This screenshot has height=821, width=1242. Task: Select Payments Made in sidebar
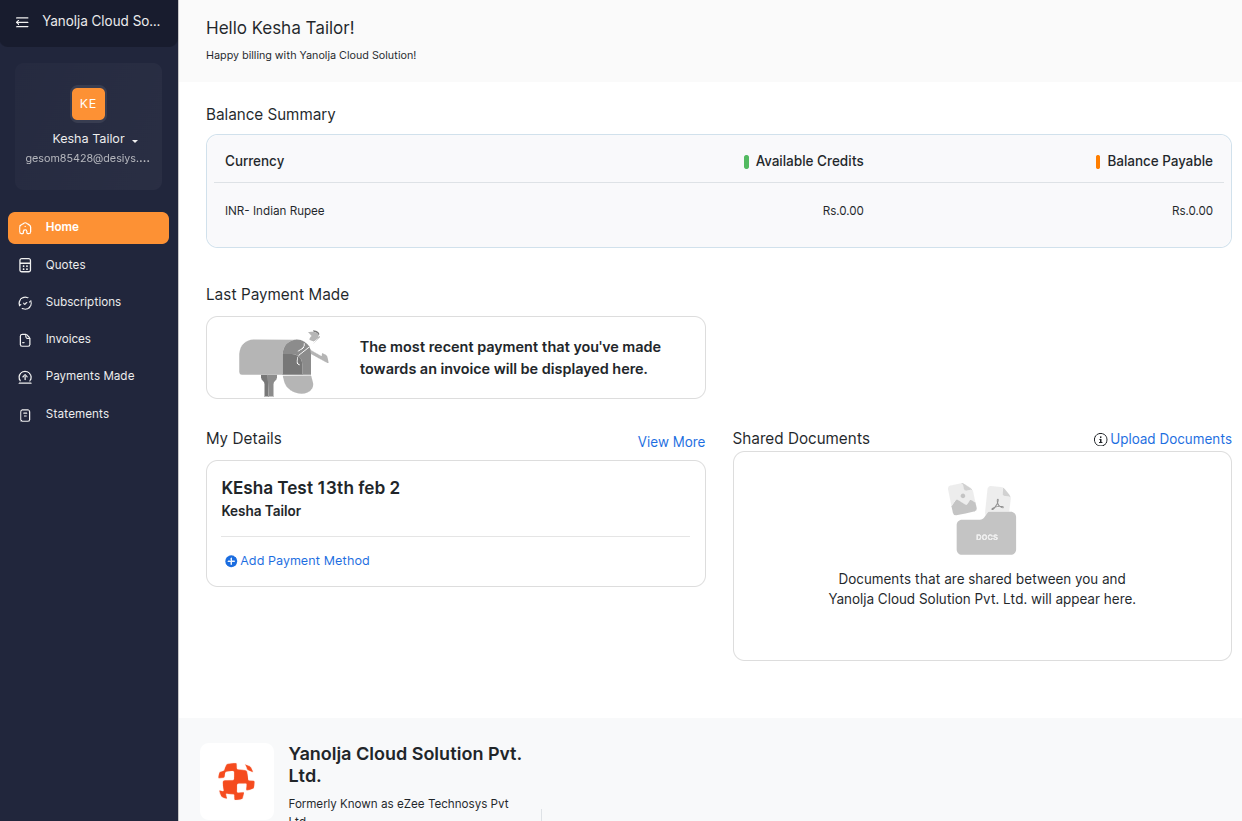(x=90, y=376)
